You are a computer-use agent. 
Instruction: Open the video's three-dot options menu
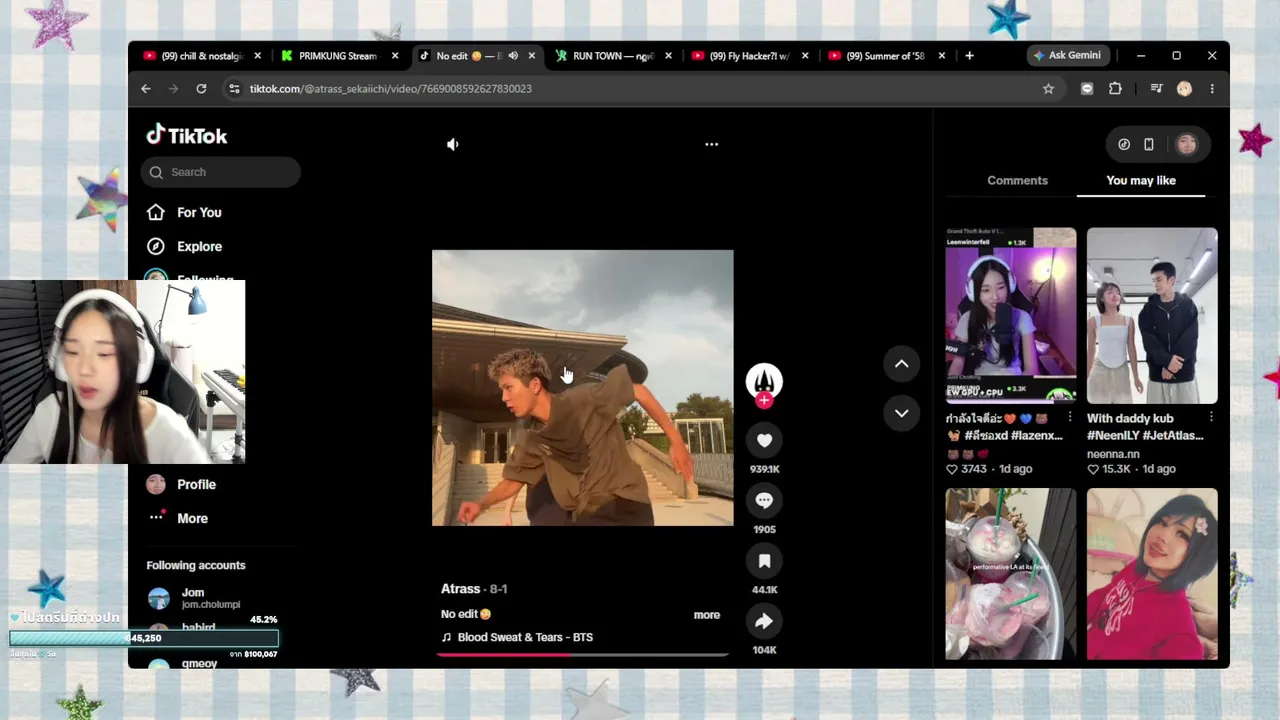pos(711,144)
